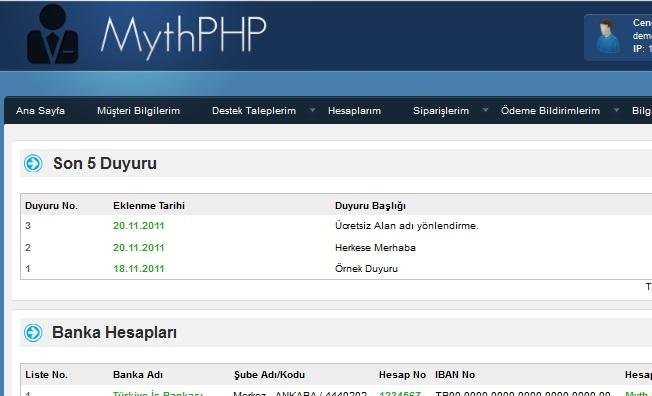The width and height of the screenshot is (652, 396).
Task: Click the Şube Adı/Kodu column header
Action: pos(269,375)
